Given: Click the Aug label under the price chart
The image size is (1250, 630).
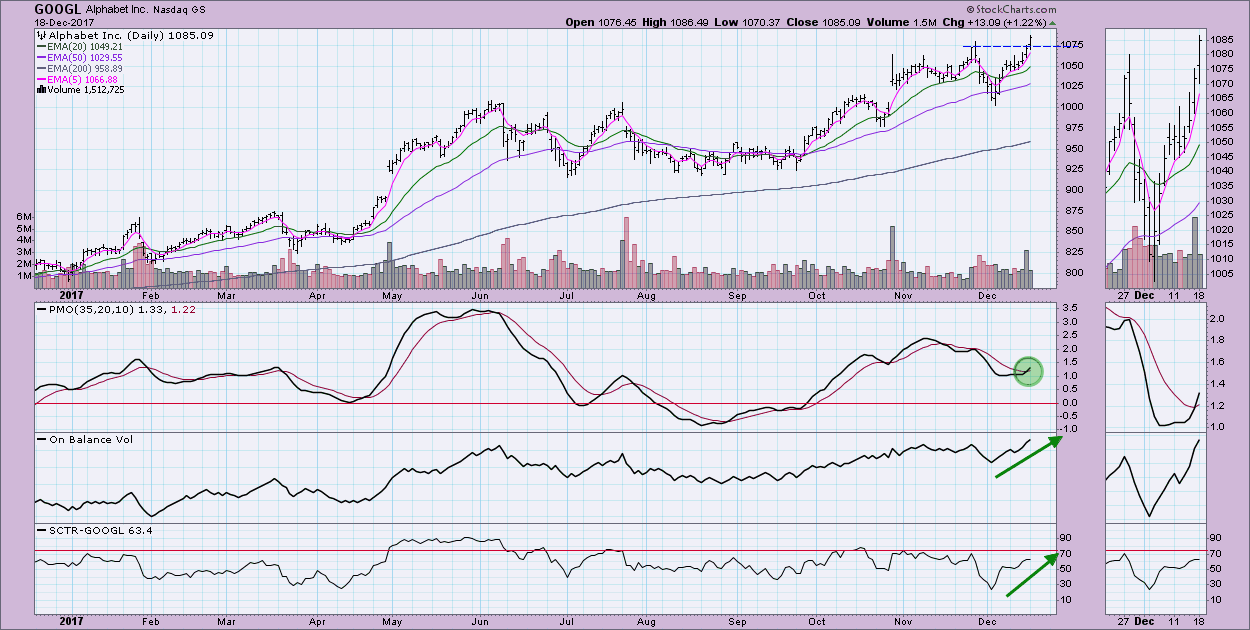Looking at the screenshot, I should (645, 296).
